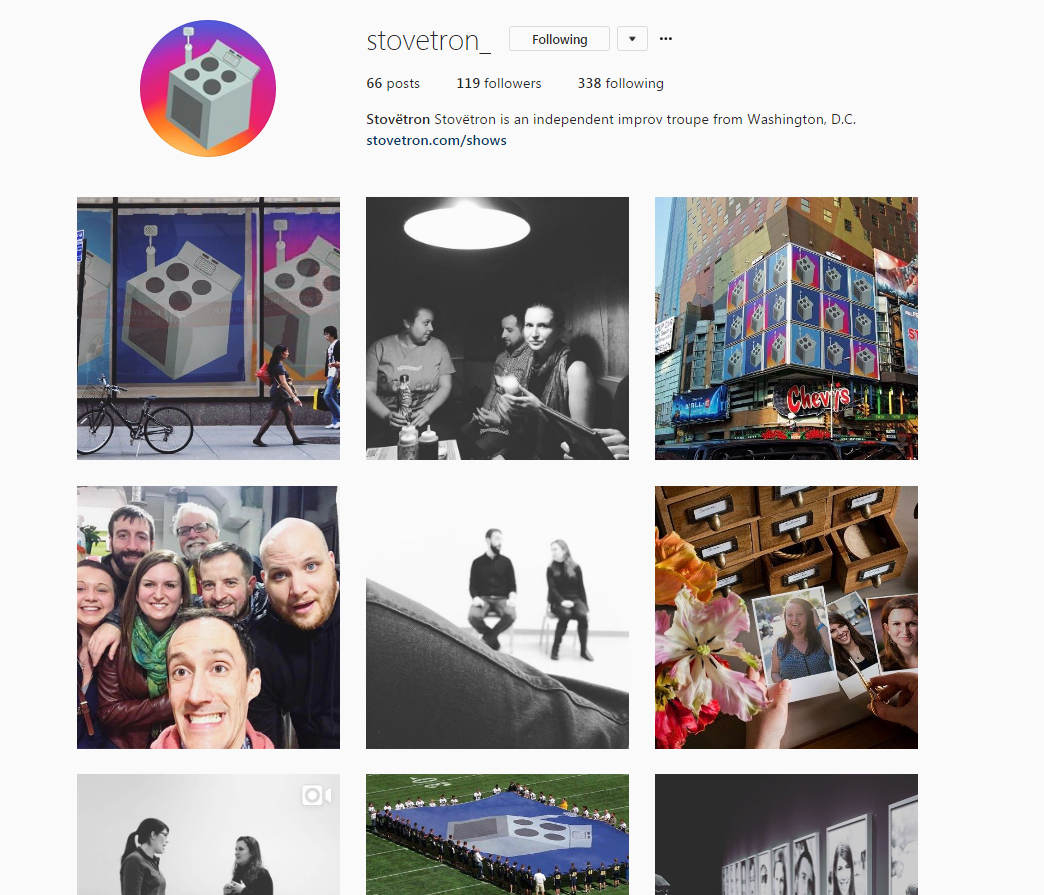This screenshot has height=895, width=1044.
Task: Open the stove profile picture
Action: click(208, 89)
